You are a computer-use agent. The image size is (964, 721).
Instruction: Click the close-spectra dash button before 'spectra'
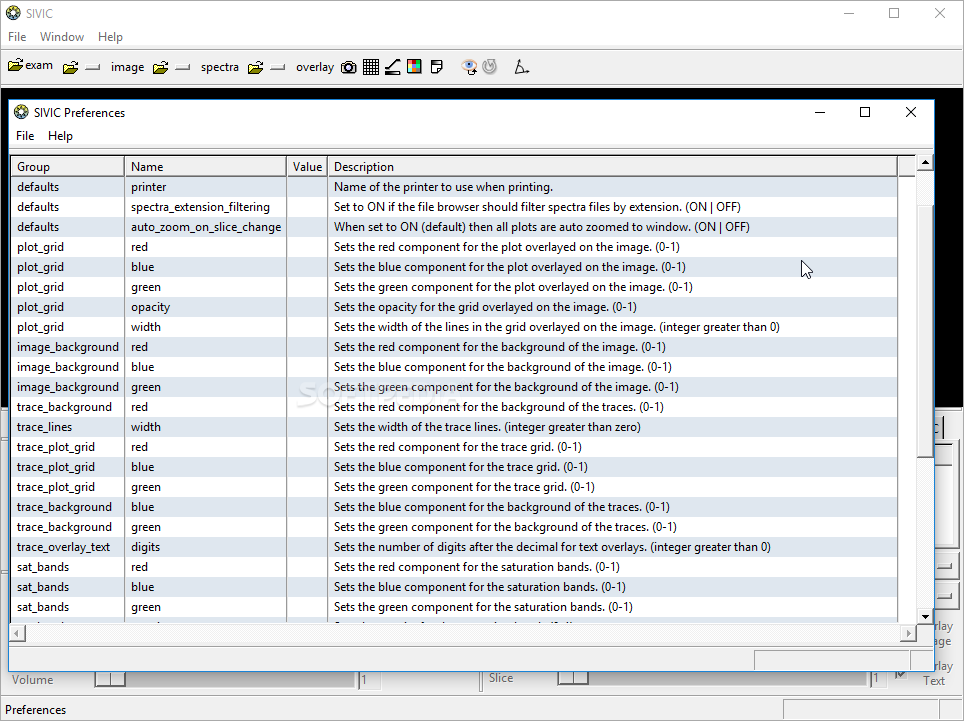point(183,68)
